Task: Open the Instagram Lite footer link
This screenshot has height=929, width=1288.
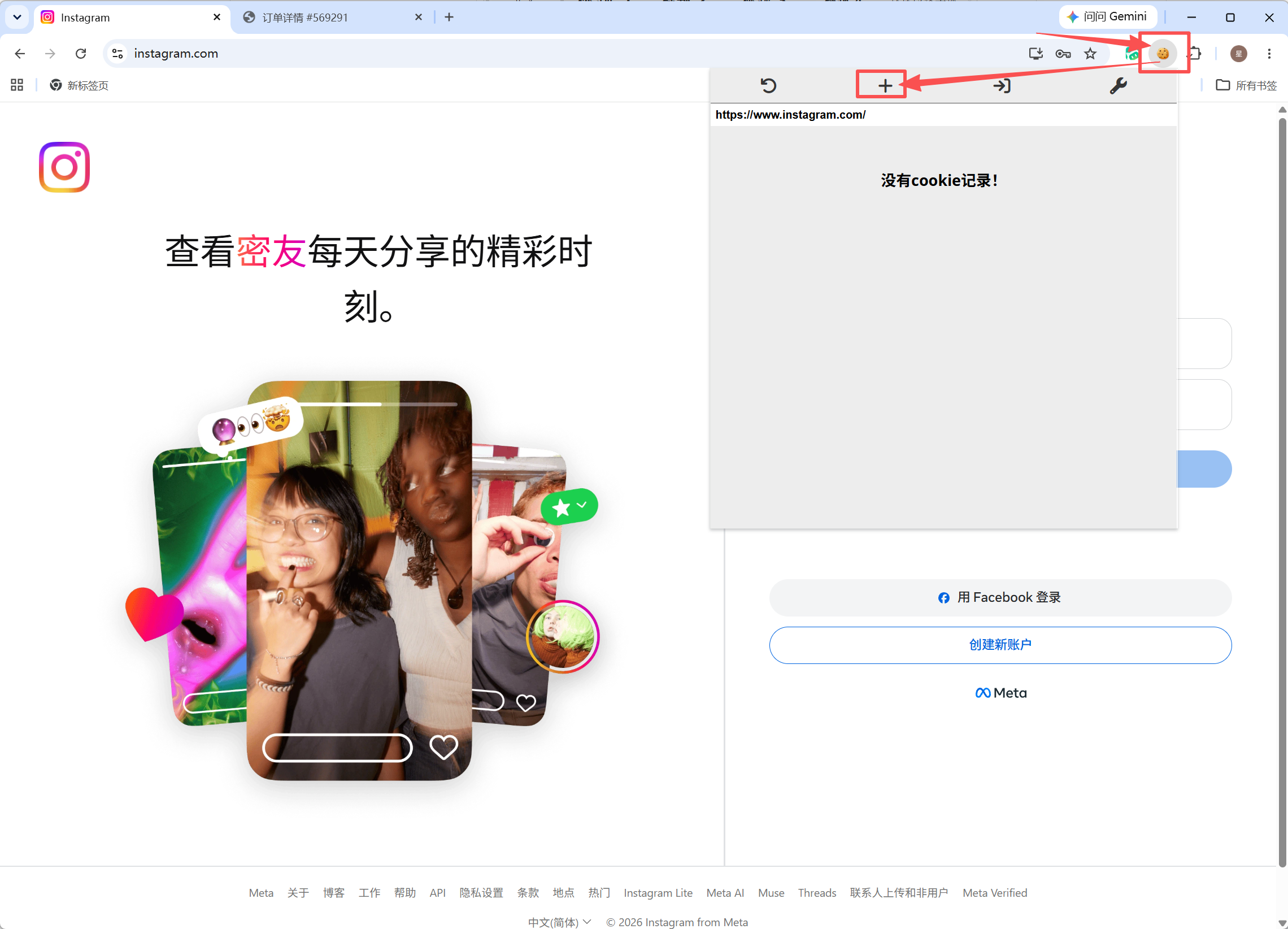Action: pos(658,893)
